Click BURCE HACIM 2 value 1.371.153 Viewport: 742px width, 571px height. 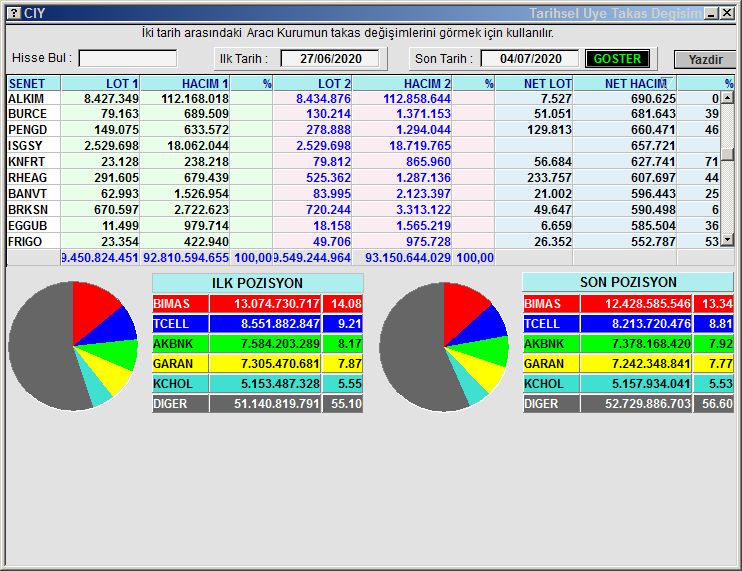(424, 114)
